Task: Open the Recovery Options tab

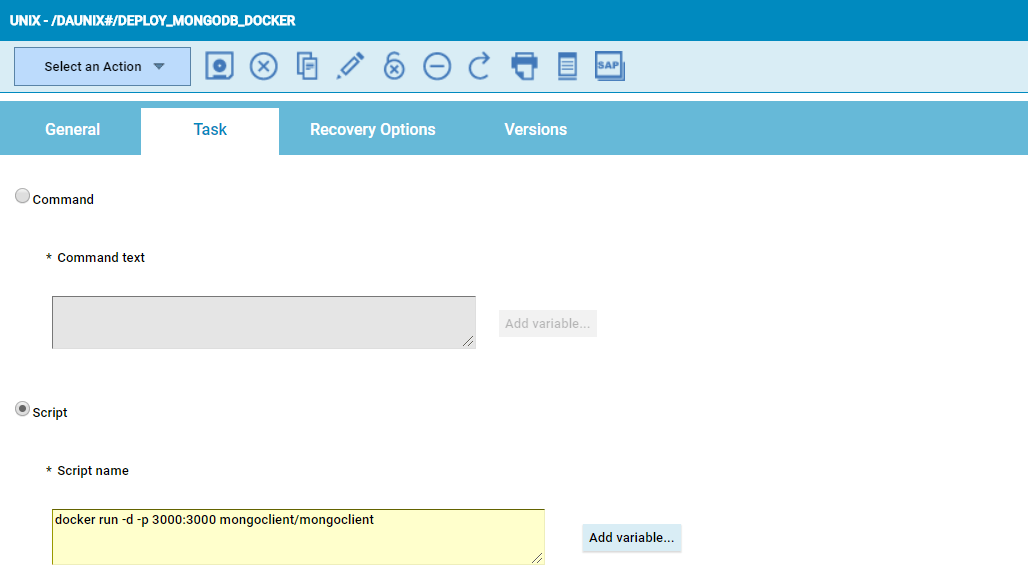Action: pos(372,130)
